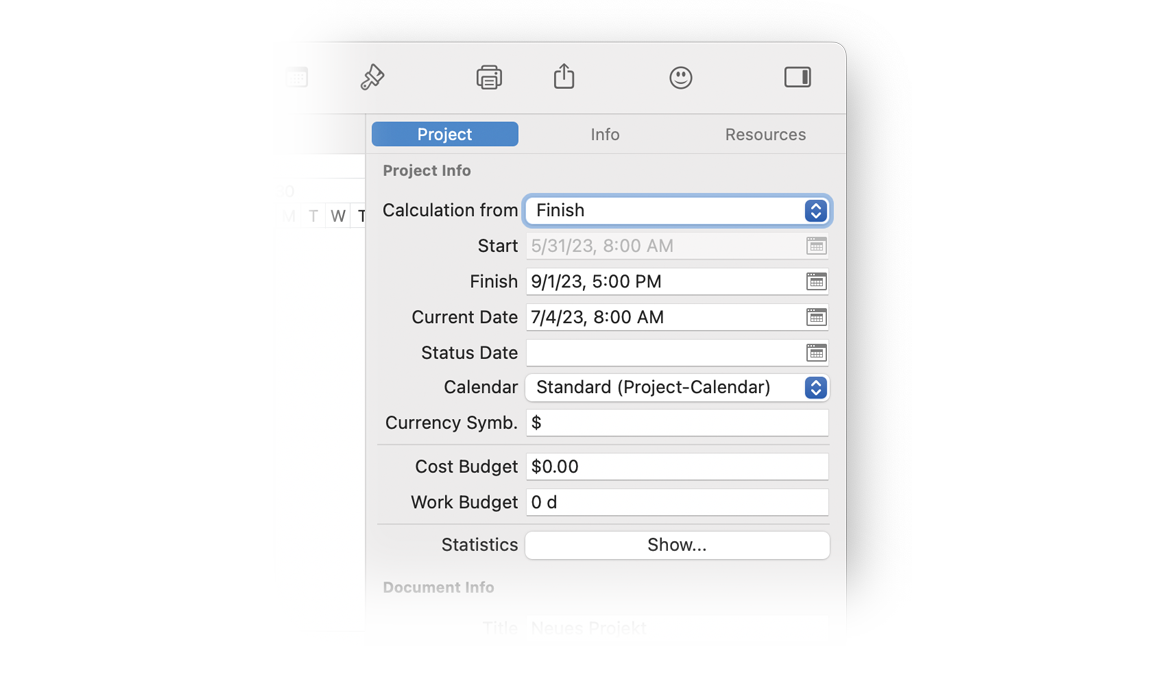Open the Share menu icon
1150x698 pixels.
click(x=564, y=76)
